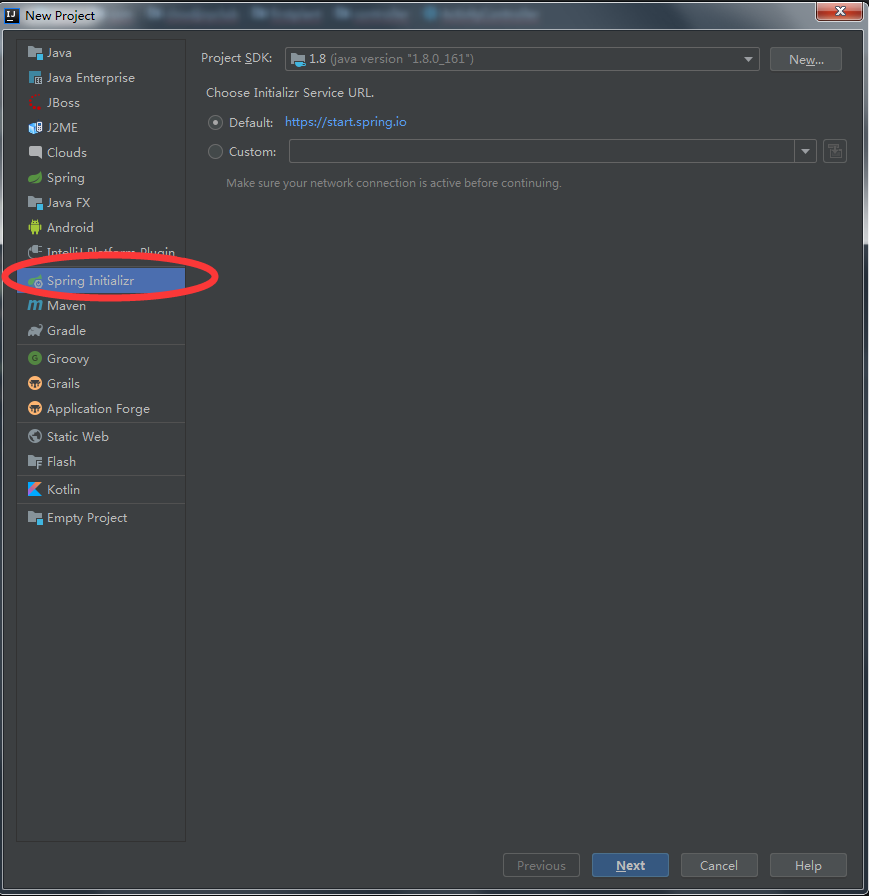Click the Application Forge icon
The width and height of the screenshot is (869, 896).
pos(35,409)
